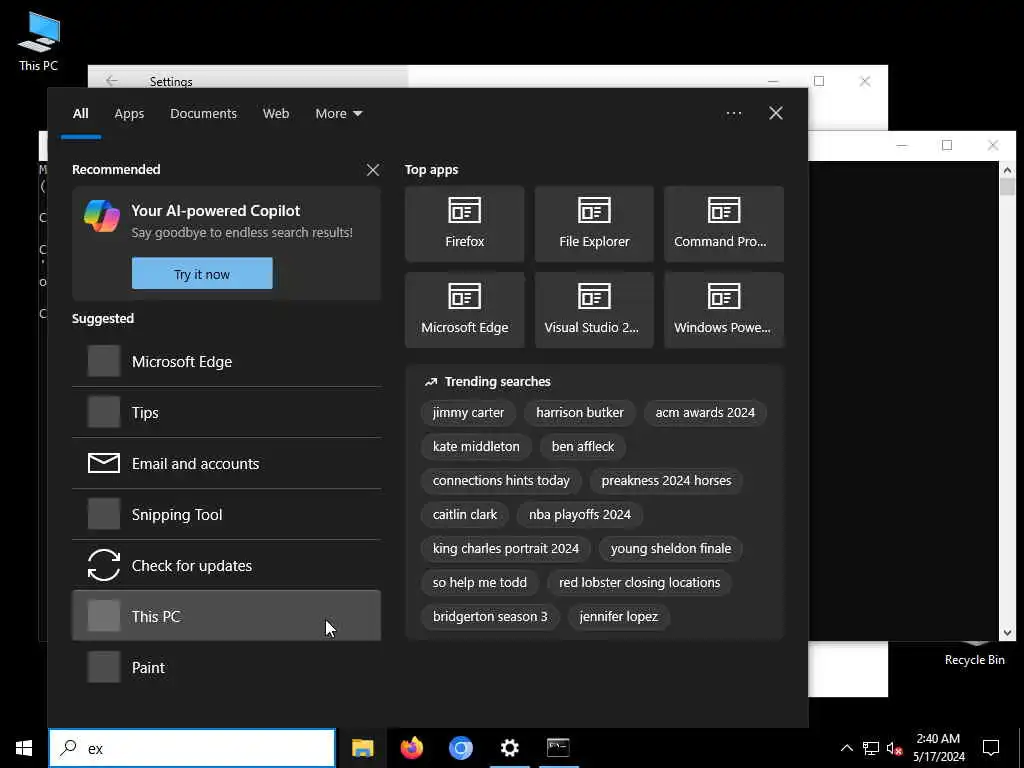1024x768 pixels.
Task: Go back in the Settings window
Action: point(112,81)
